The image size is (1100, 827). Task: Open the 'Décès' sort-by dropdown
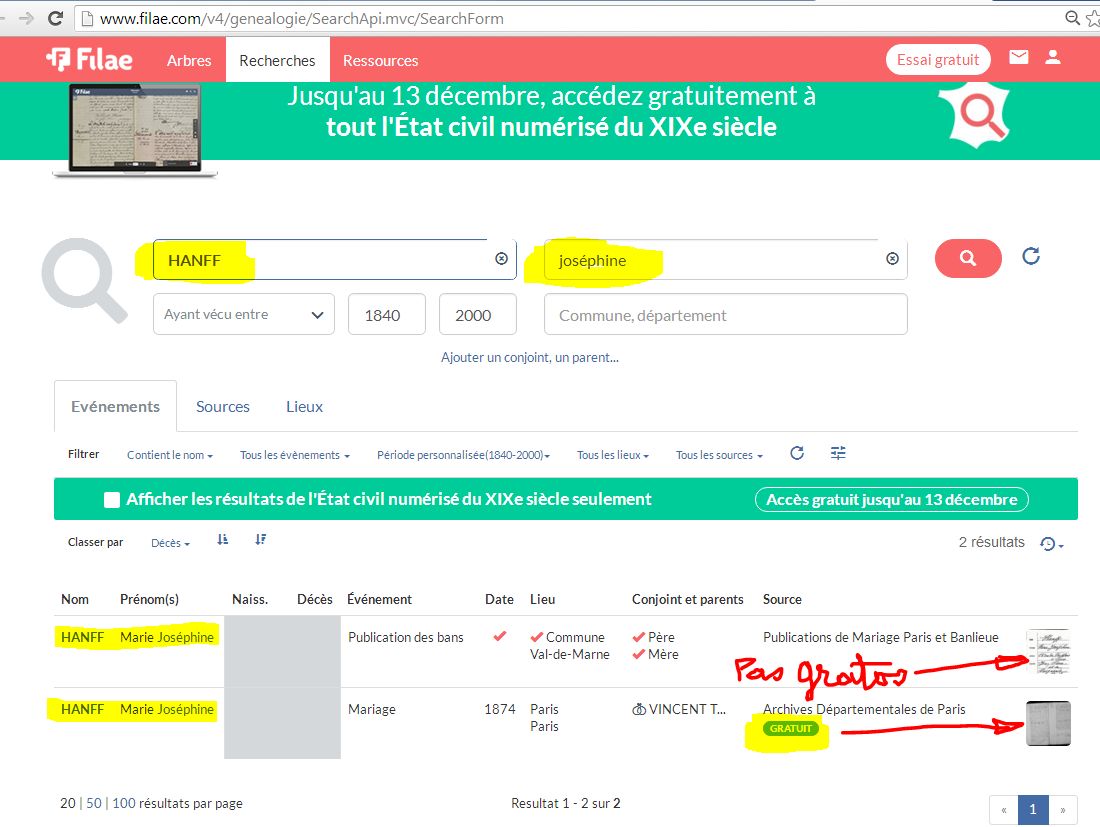pos(170,543)
